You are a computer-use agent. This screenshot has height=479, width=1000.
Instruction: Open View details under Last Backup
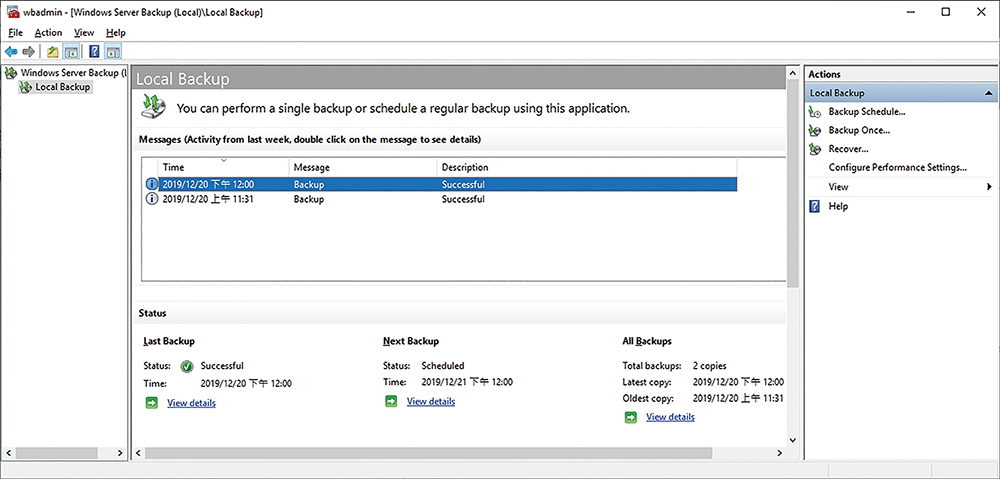[191, 403]
